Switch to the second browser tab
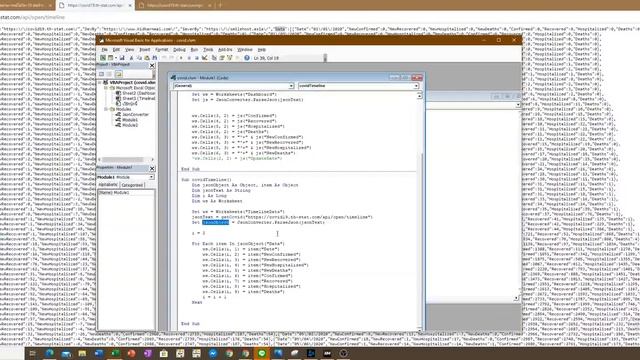This screenshot has width=640, height=360. pos(95,5)
